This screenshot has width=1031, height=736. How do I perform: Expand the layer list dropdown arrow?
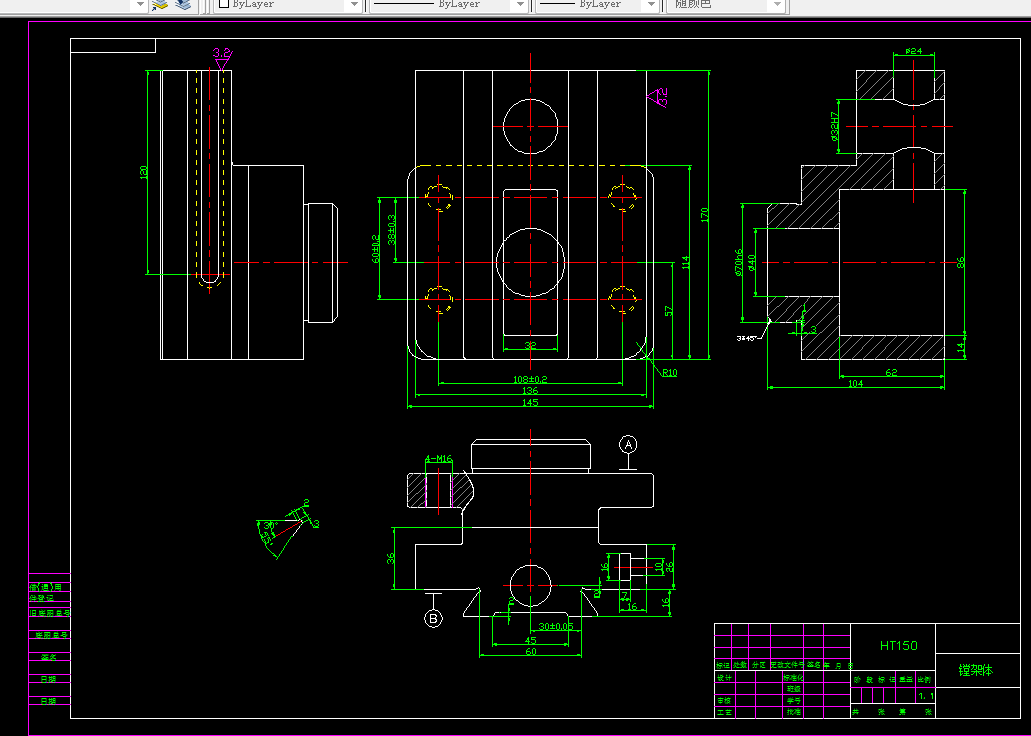tap(139, 5)
